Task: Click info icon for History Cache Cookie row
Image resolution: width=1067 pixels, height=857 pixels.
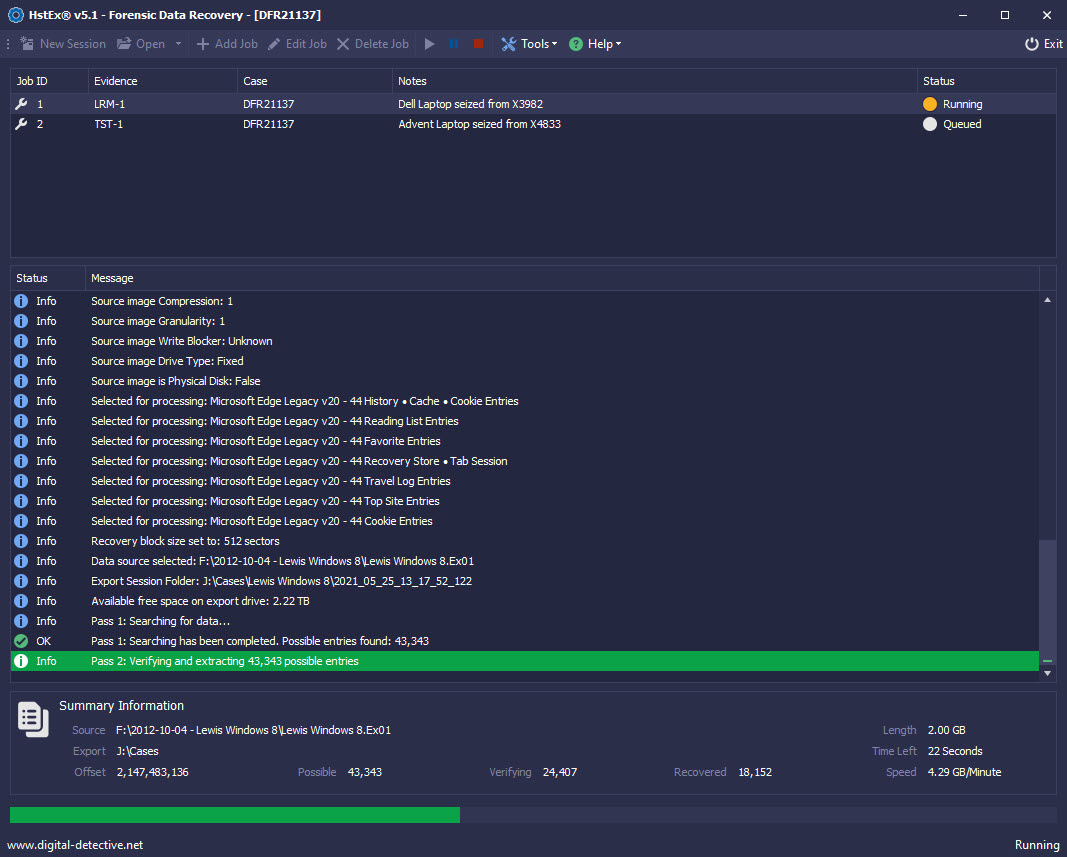Action: click(x=21, y=401)
